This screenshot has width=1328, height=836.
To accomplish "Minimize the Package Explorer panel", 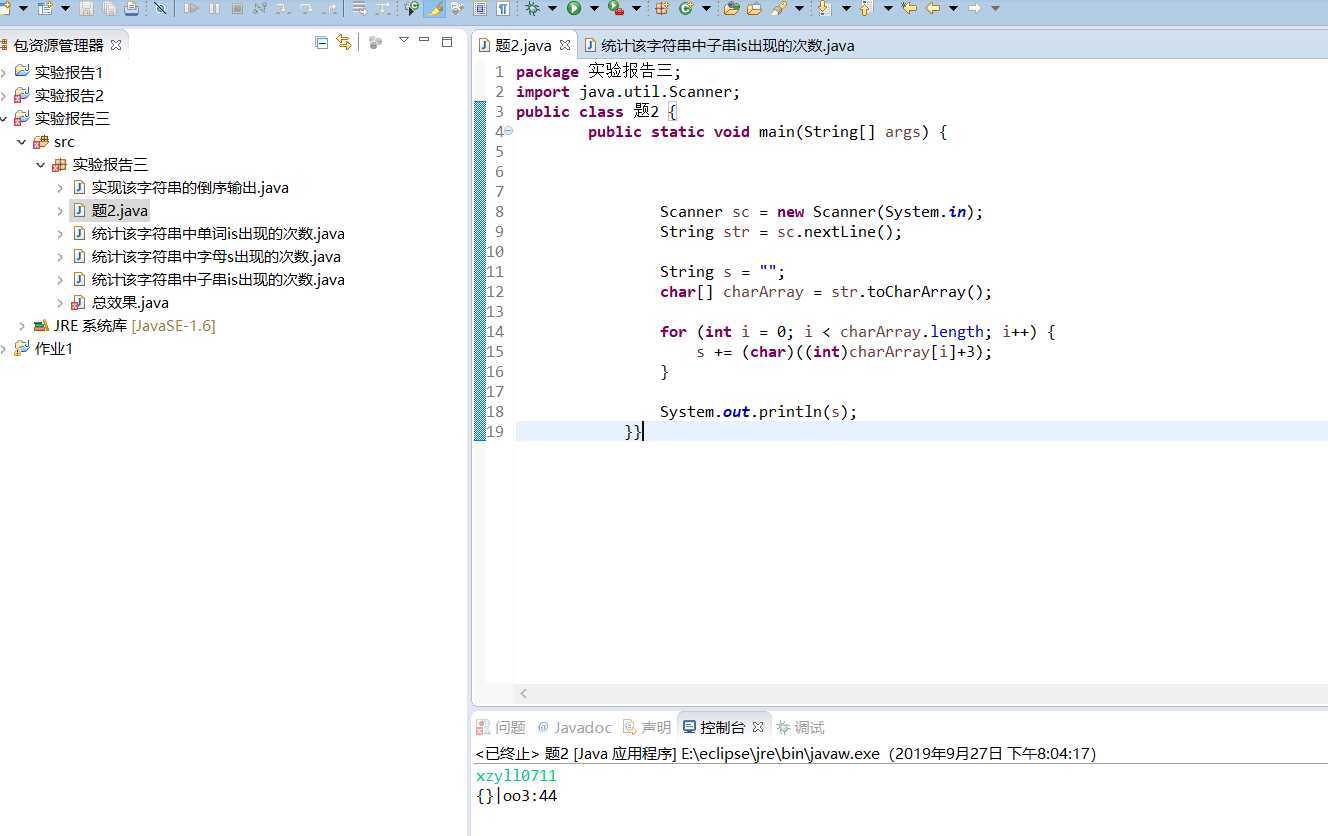I will [x=424, y=41].
